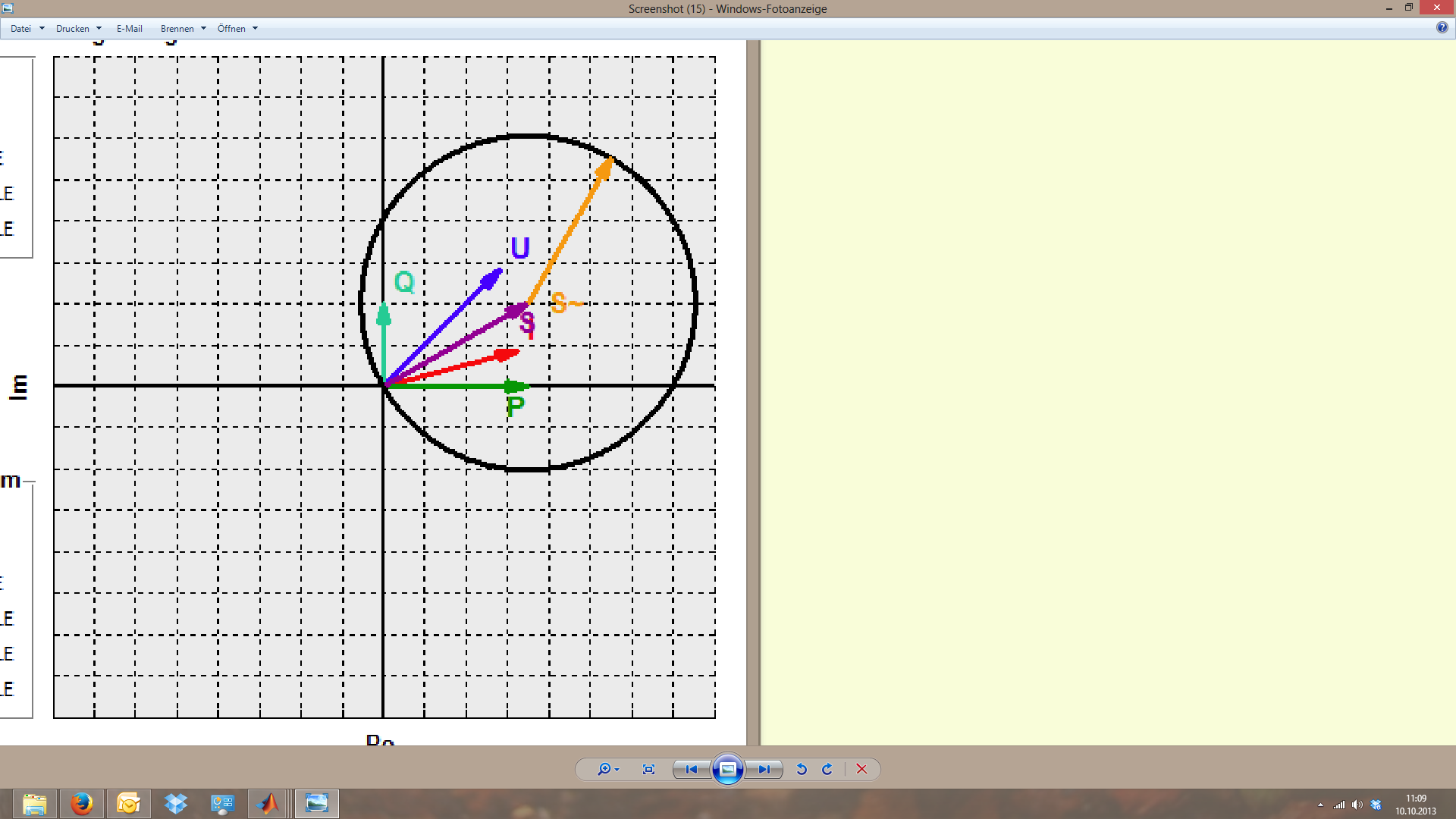The width and height of the screenshot is (1456, 819).
Task: Click the taskbar clock showing 11:09
Action: tap(1415, 805)
